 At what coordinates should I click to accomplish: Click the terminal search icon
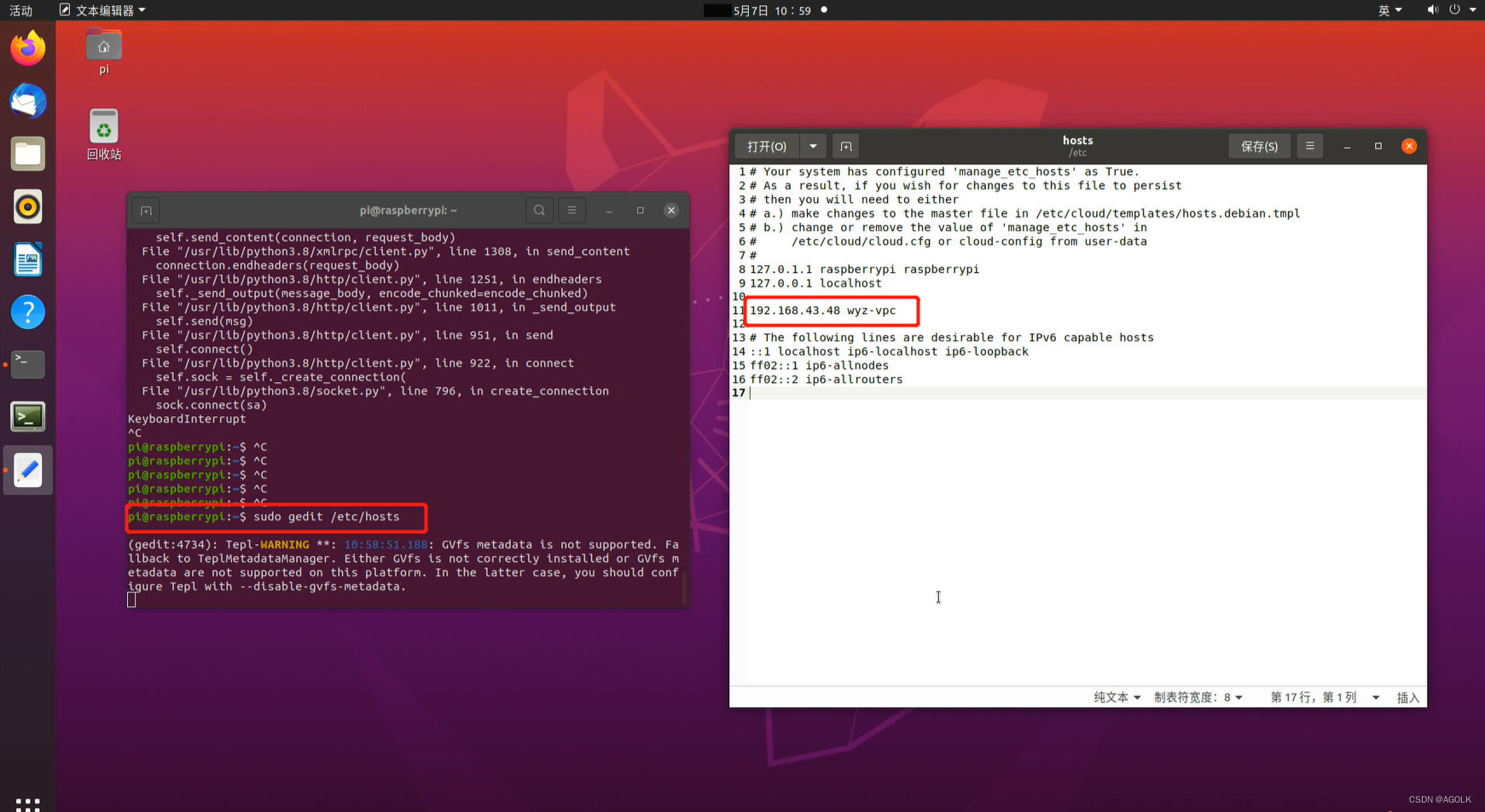coord(539,210)
